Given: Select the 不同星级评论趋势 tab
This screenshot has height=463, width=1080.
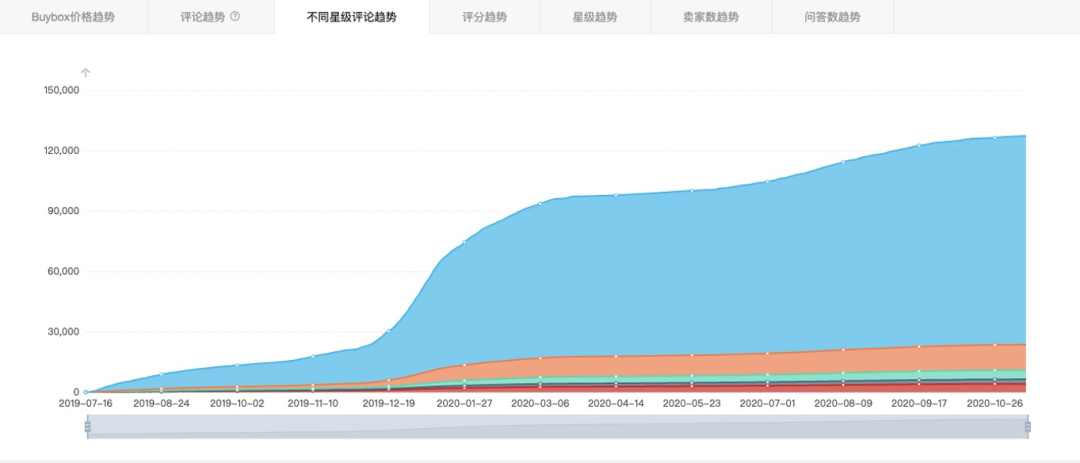Looking at the screenshot, I should coord(351,17).
